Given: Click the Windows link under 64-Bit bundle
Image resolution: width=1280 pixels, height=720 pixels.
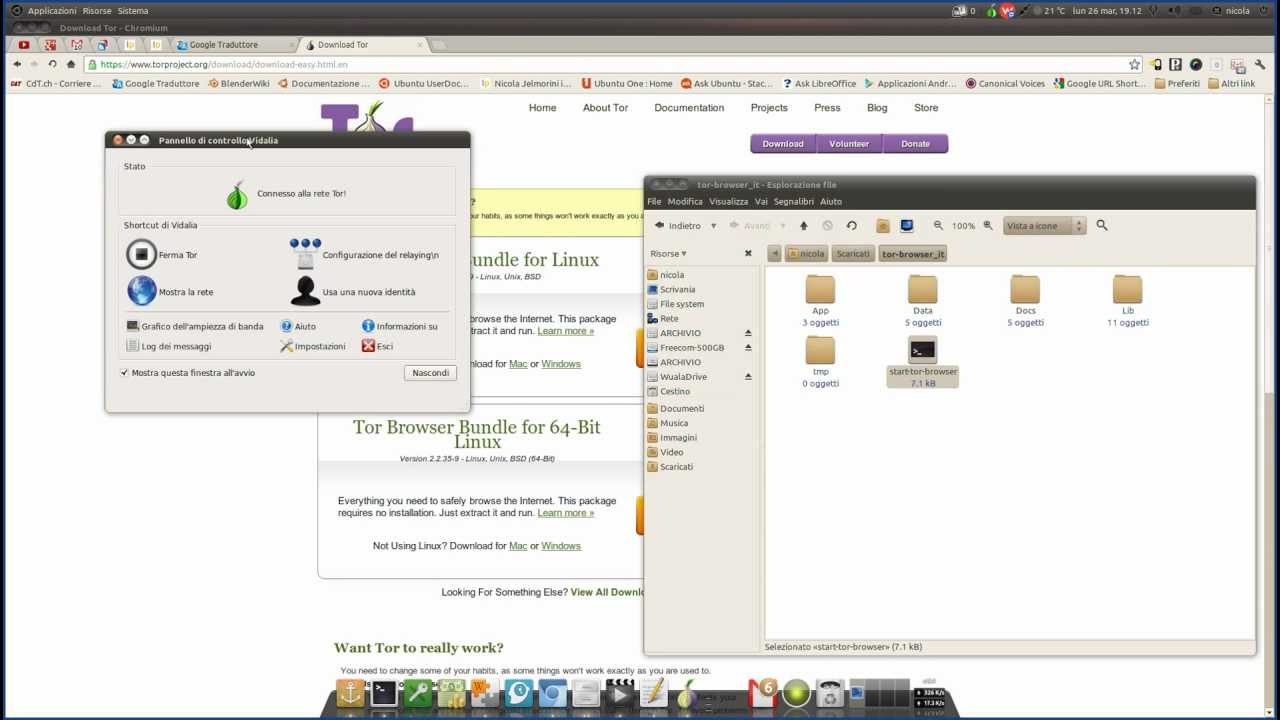Looking at the screenshot, I should pyautogui.click(x=561, y=546).
